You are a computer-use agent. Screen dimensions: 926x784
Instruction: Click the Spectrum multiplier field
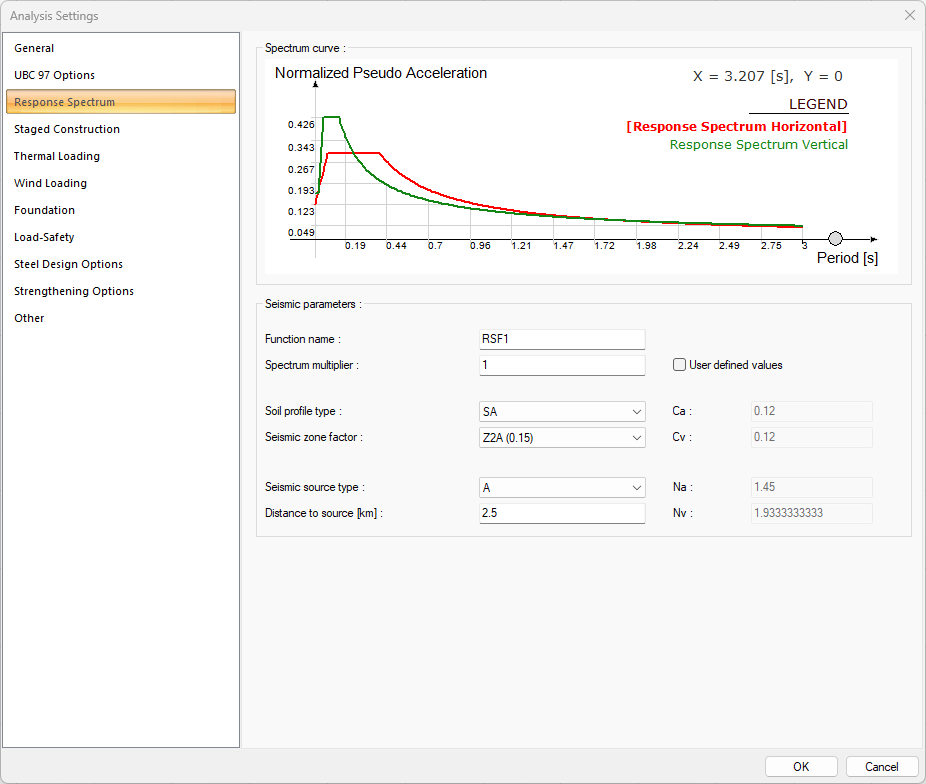(562, 365)
